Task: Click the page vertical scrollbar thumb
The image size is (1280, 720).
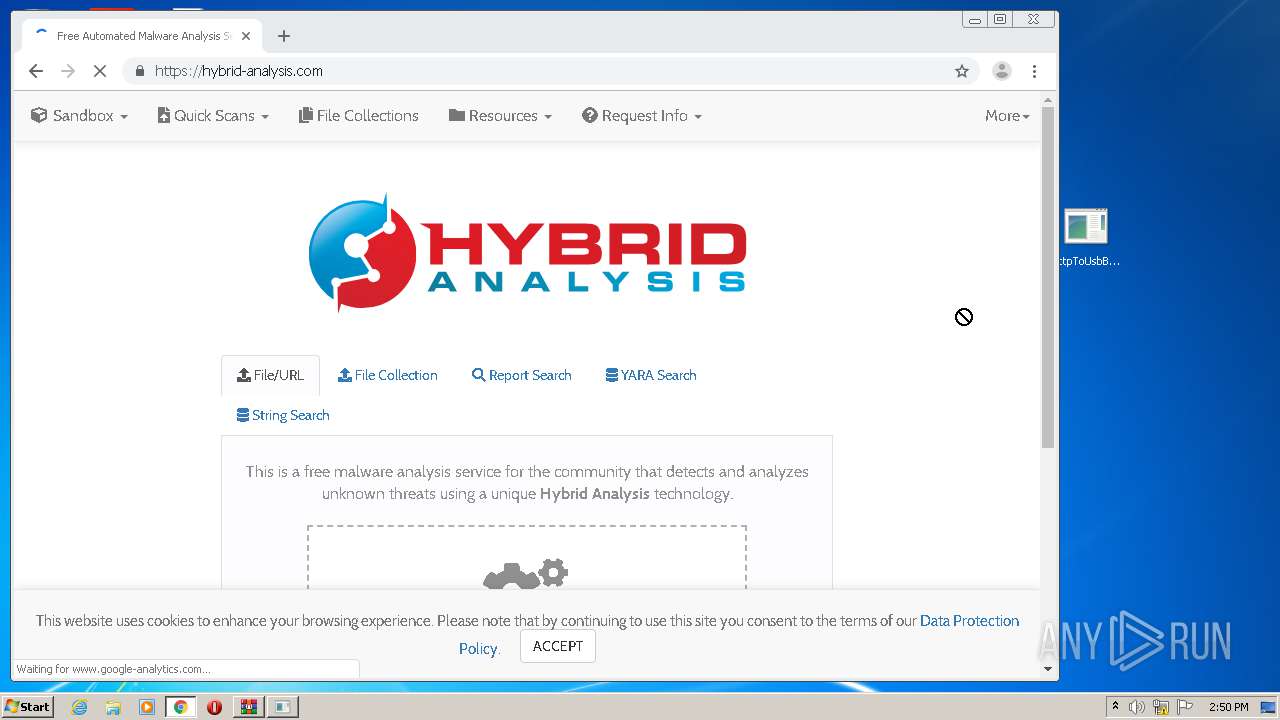Action: [x=1048, y=276]
